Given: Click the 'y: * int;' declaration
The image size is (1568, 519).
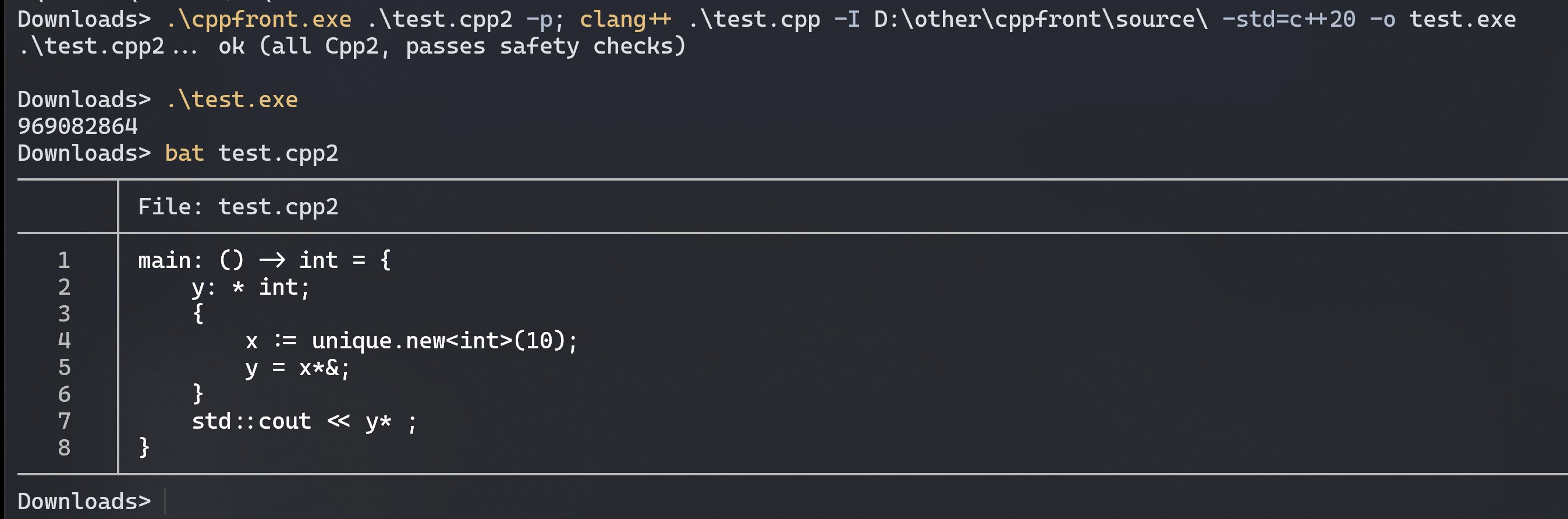Looking at the screenshot, I should tap(251, 287).
